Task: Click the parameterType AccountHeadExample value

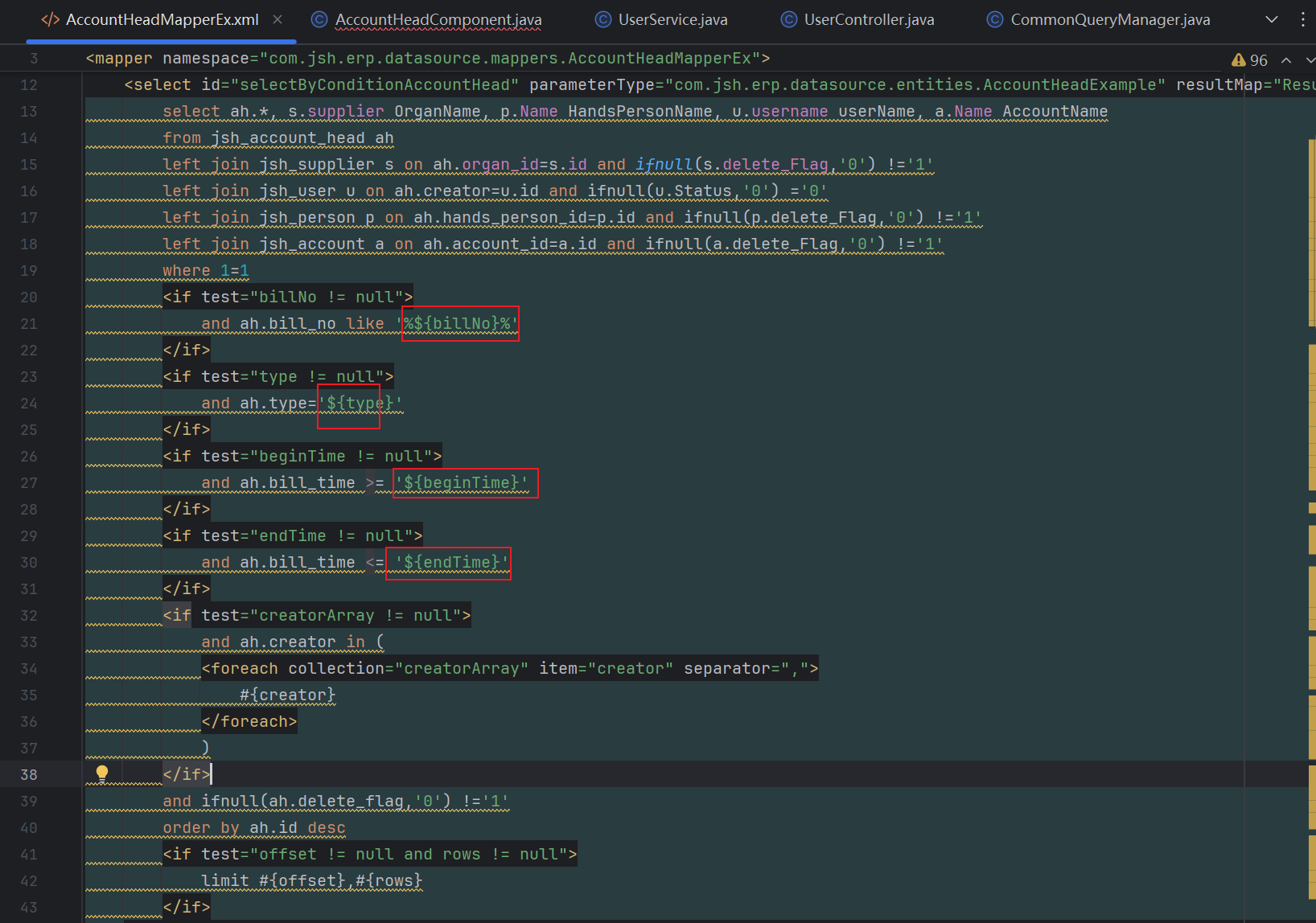Action: tap(915, 84)
